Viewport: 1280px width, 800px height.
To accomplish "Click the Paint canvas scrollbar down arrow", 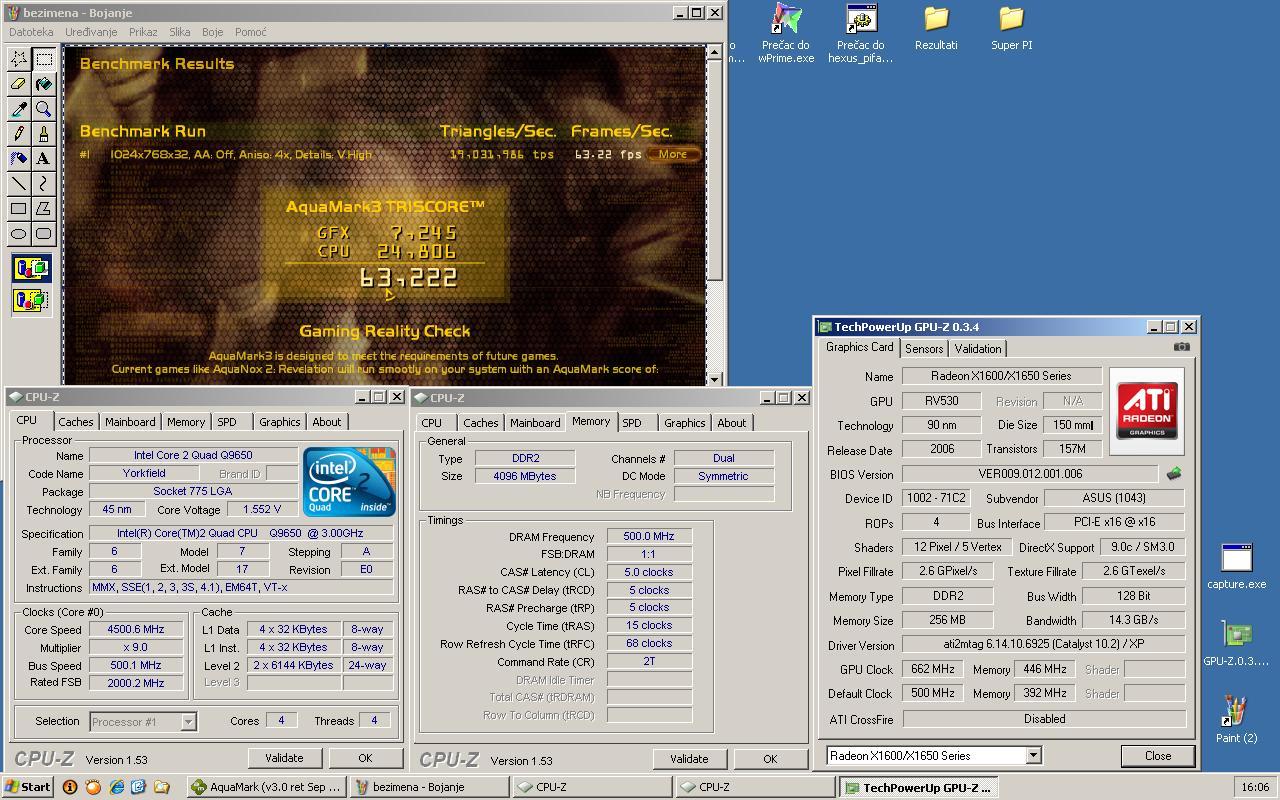I will pyautogui.click(x=715, y=378).
